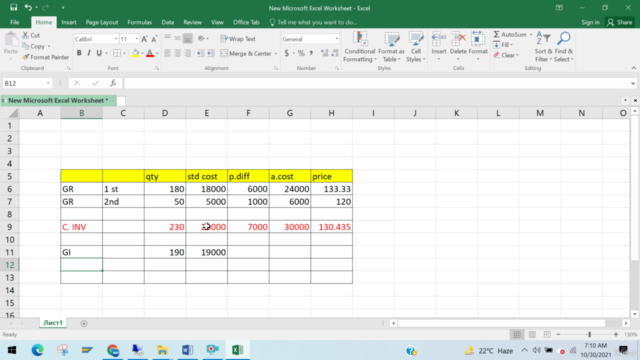The height and width of the screenshot is (360, 640).
Task: Align cell text to the left
Action: [x=167, y=53]
